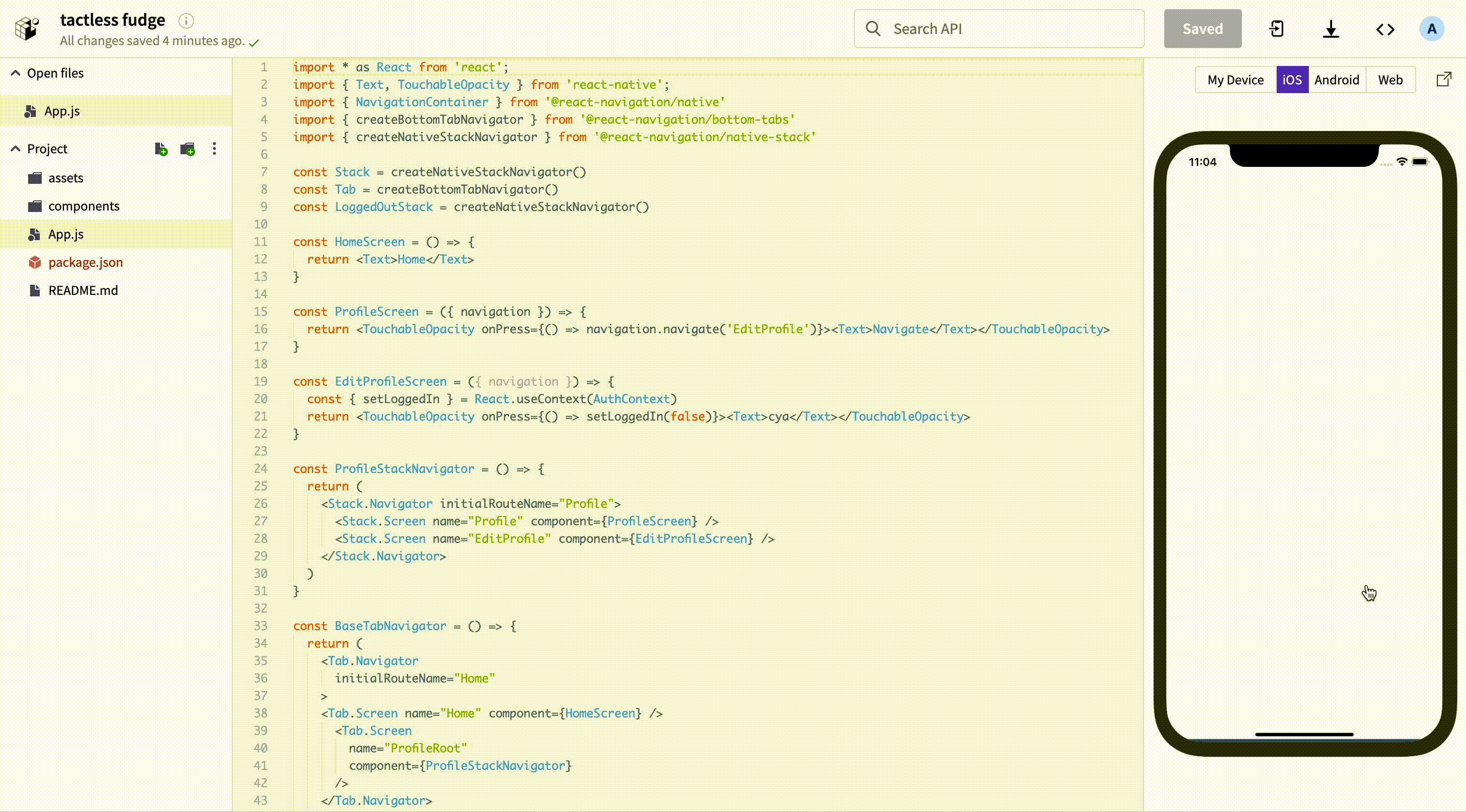Click line number 24 in the gutter
The width and height of the screenshot is (1466, 812).
261,469
